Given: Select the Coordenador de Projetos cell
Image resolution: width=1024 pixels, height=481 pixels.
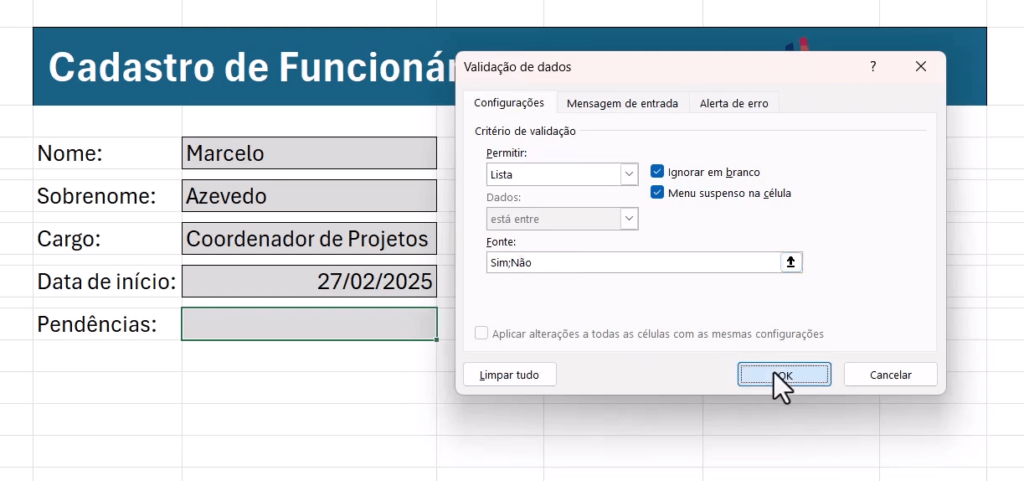Looking at the screenshot, I should [309, 238].
